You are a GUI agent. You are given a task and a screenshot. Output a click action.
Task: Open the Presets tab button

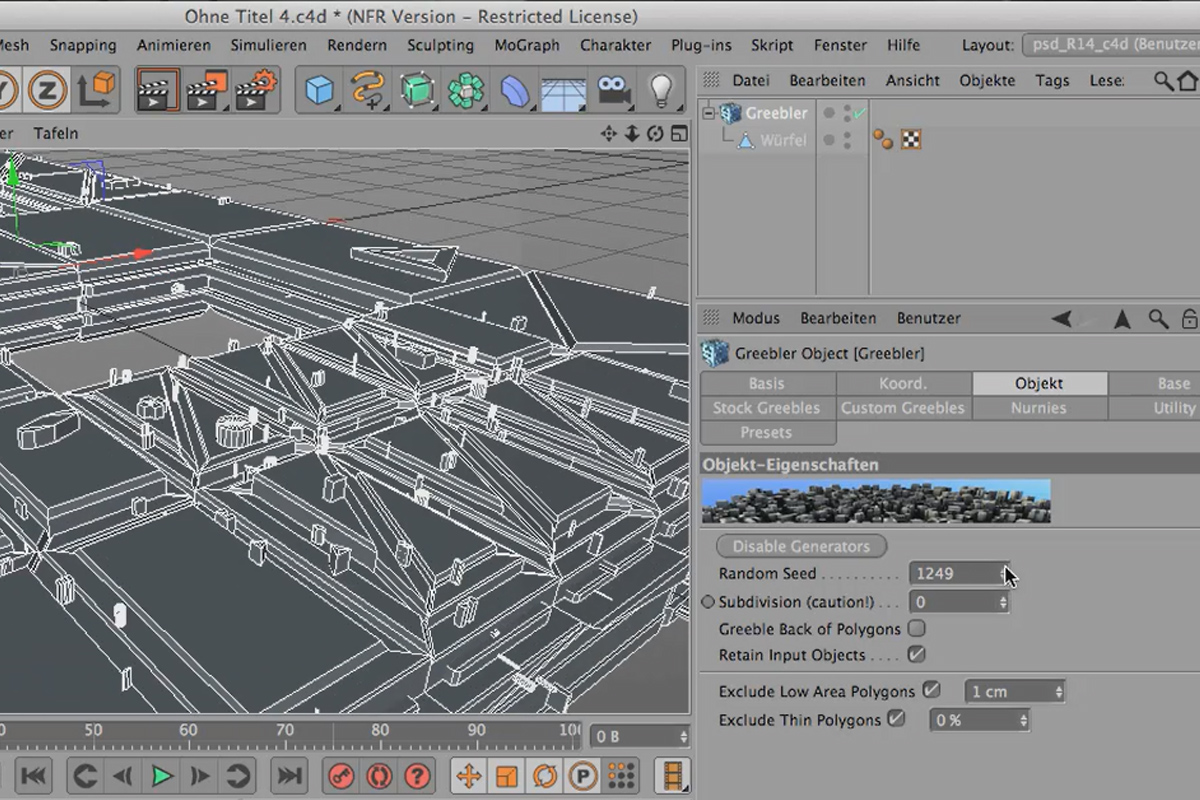[767, 433]
